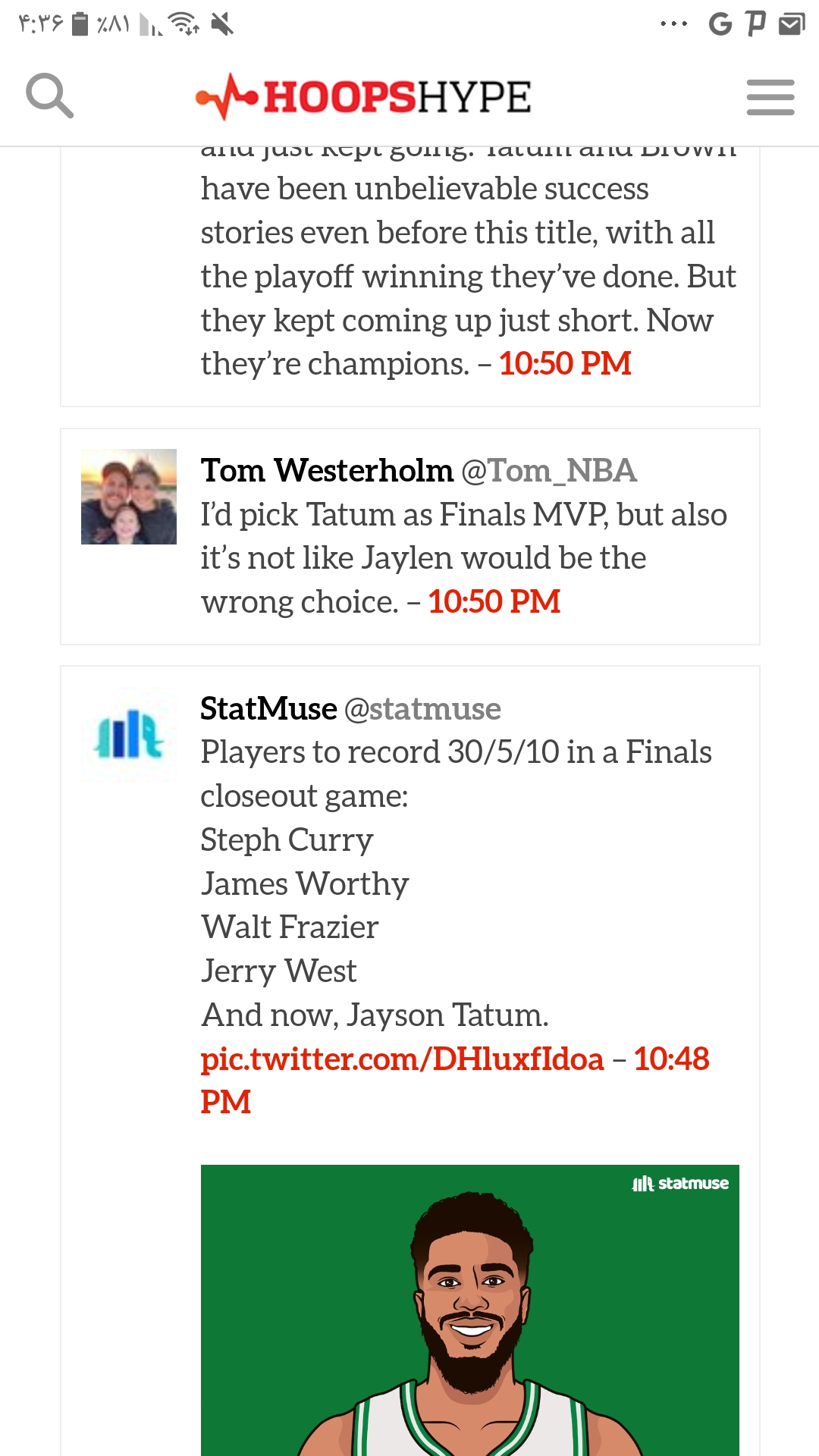View the Jayson Tatum statmuse illustration

click(470, 1310)
